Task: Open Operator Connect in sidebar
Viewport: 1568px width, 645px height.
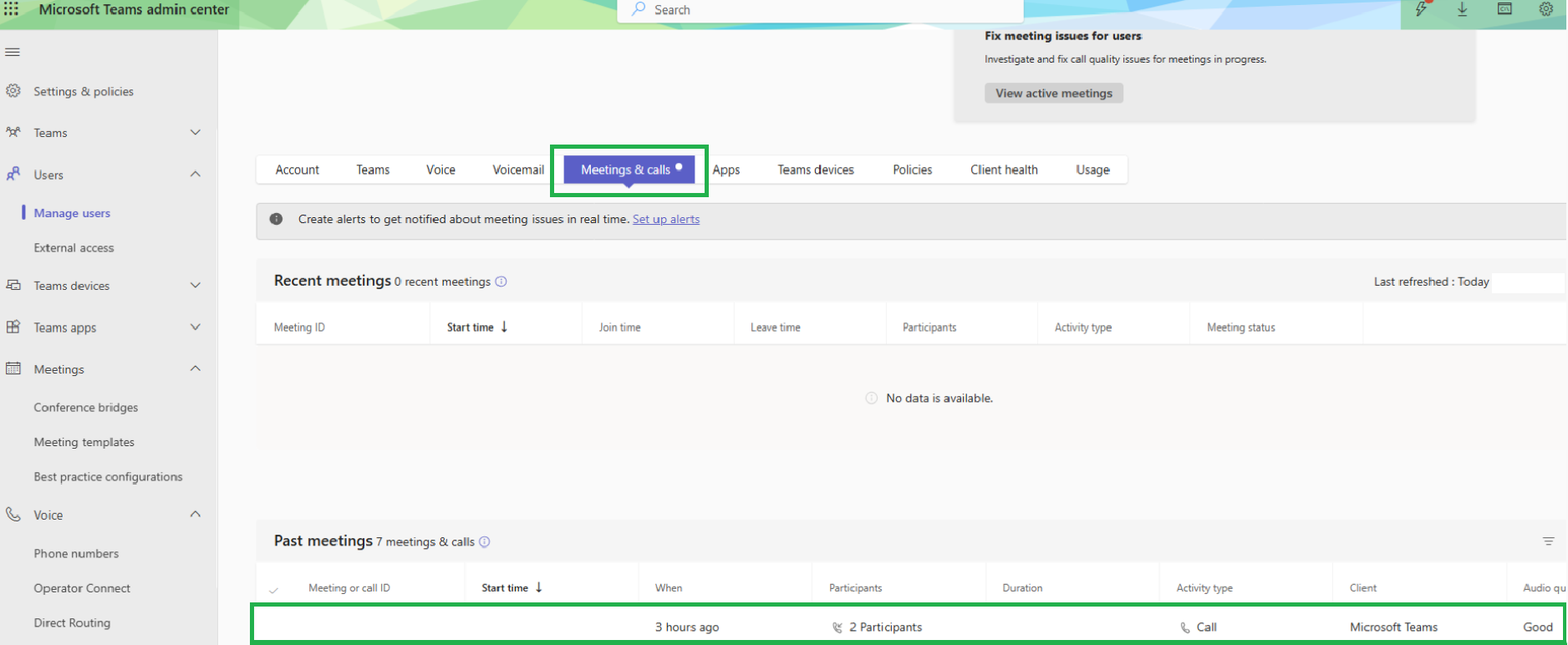Action: pos(82,588)
